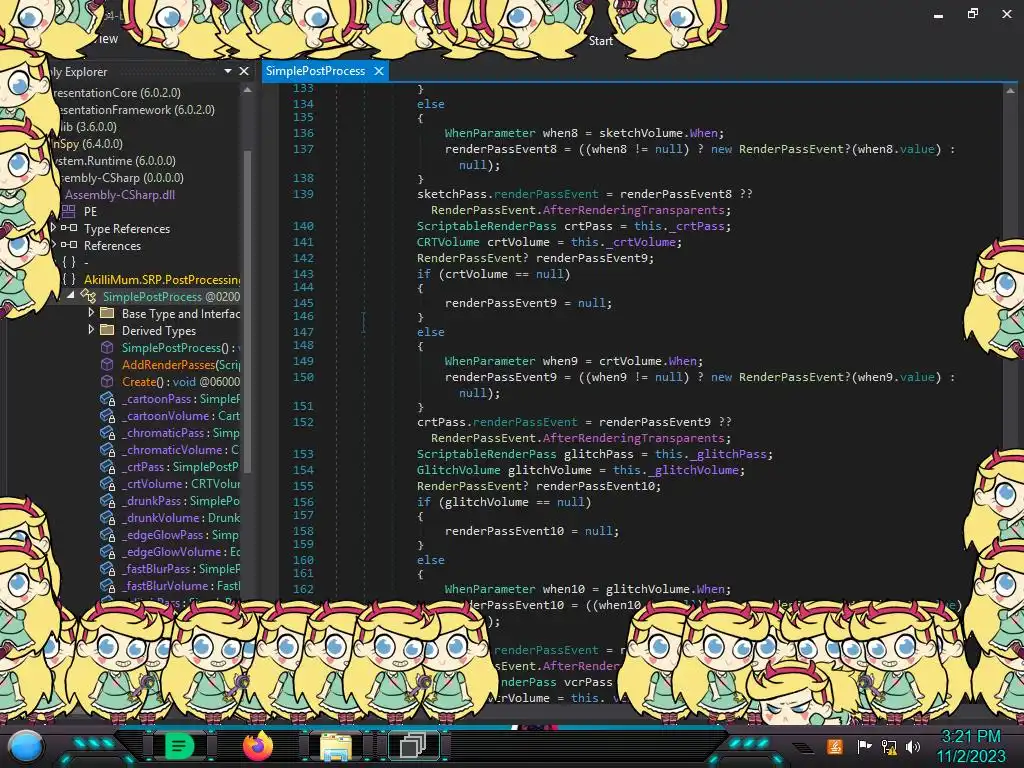Select the _cartoonPass field

tap(181, 399)
